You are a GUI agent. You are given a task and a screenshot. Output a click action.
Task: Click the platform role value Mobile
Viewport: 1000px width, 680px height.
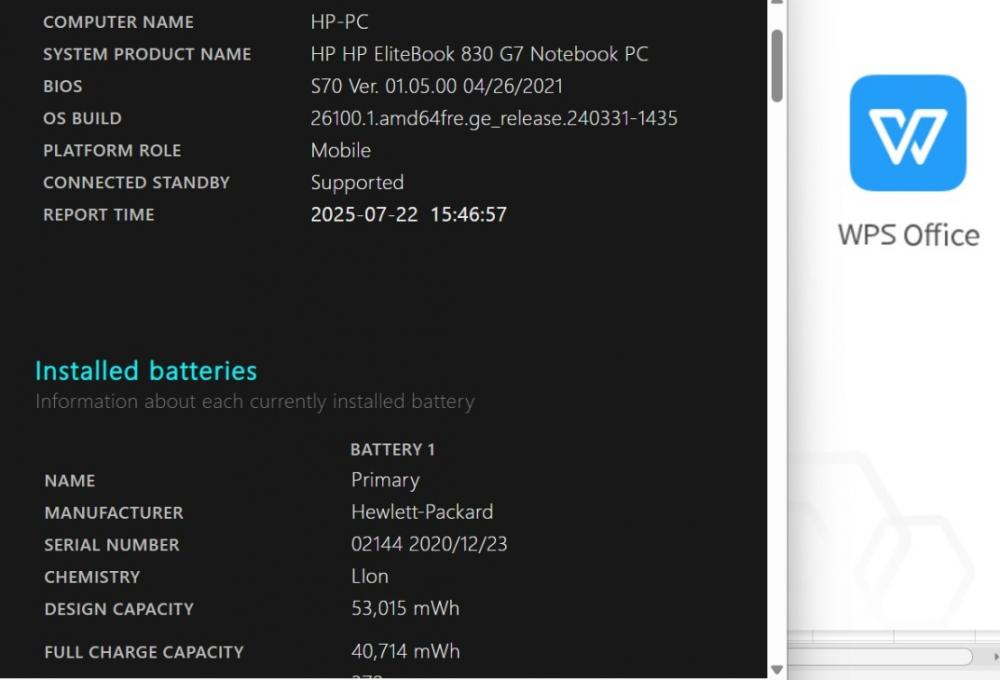341,151
